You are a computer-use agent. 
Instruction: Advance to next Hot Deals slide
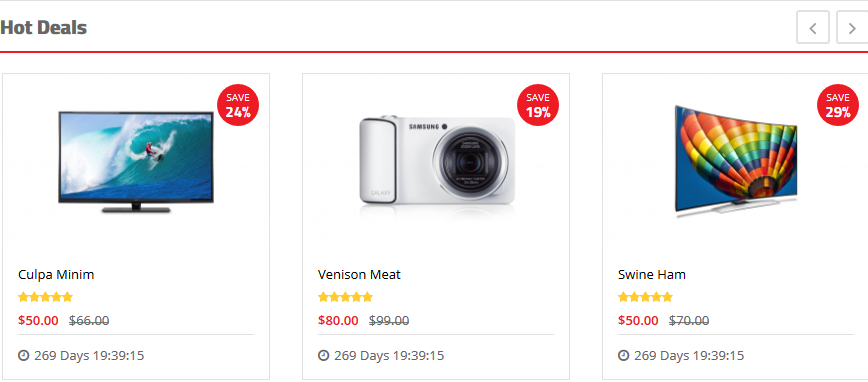[x=852, y=27]
